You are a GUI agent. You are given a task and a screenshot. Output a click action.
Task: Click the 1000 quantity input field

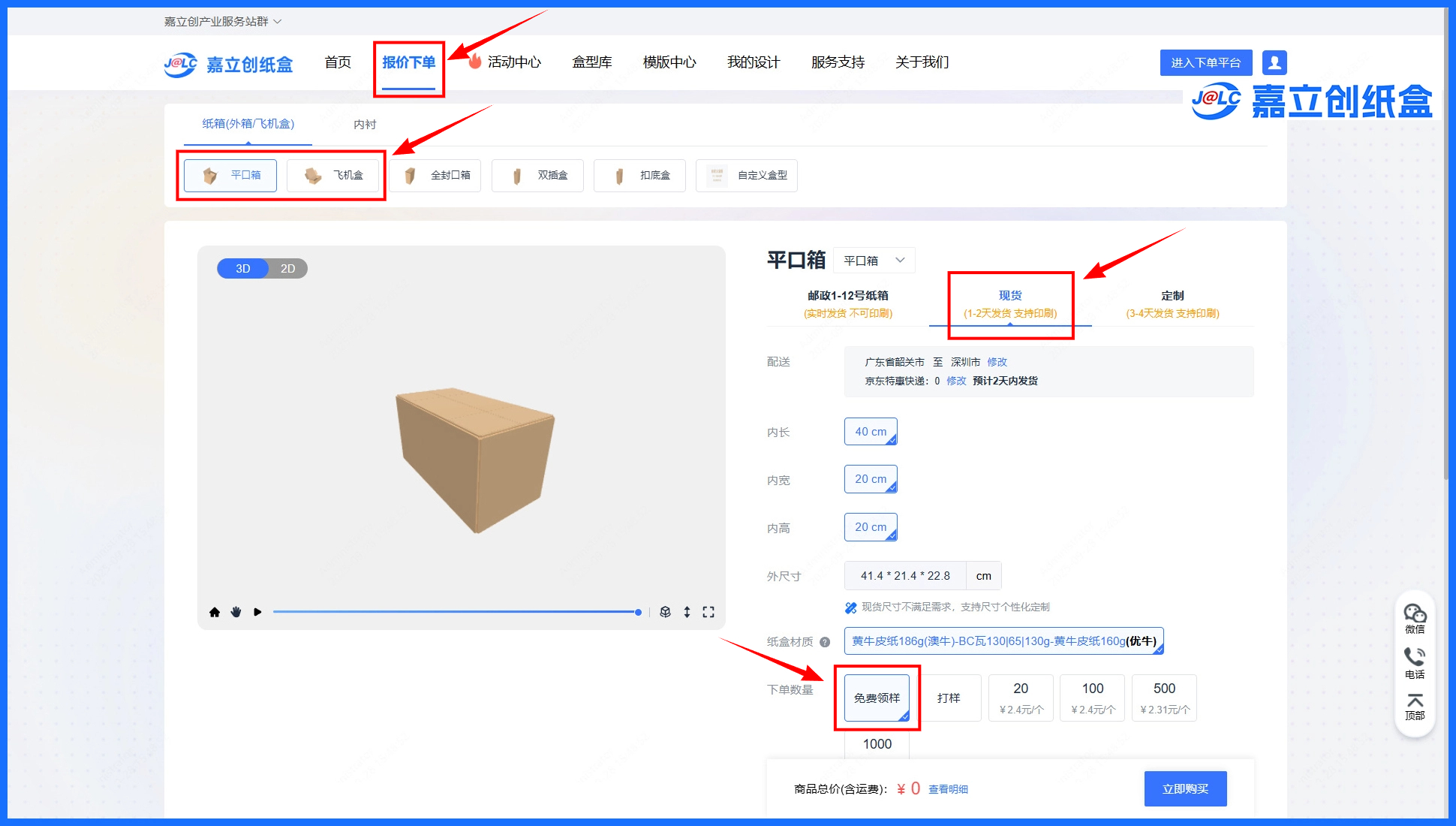click(877, 743)
